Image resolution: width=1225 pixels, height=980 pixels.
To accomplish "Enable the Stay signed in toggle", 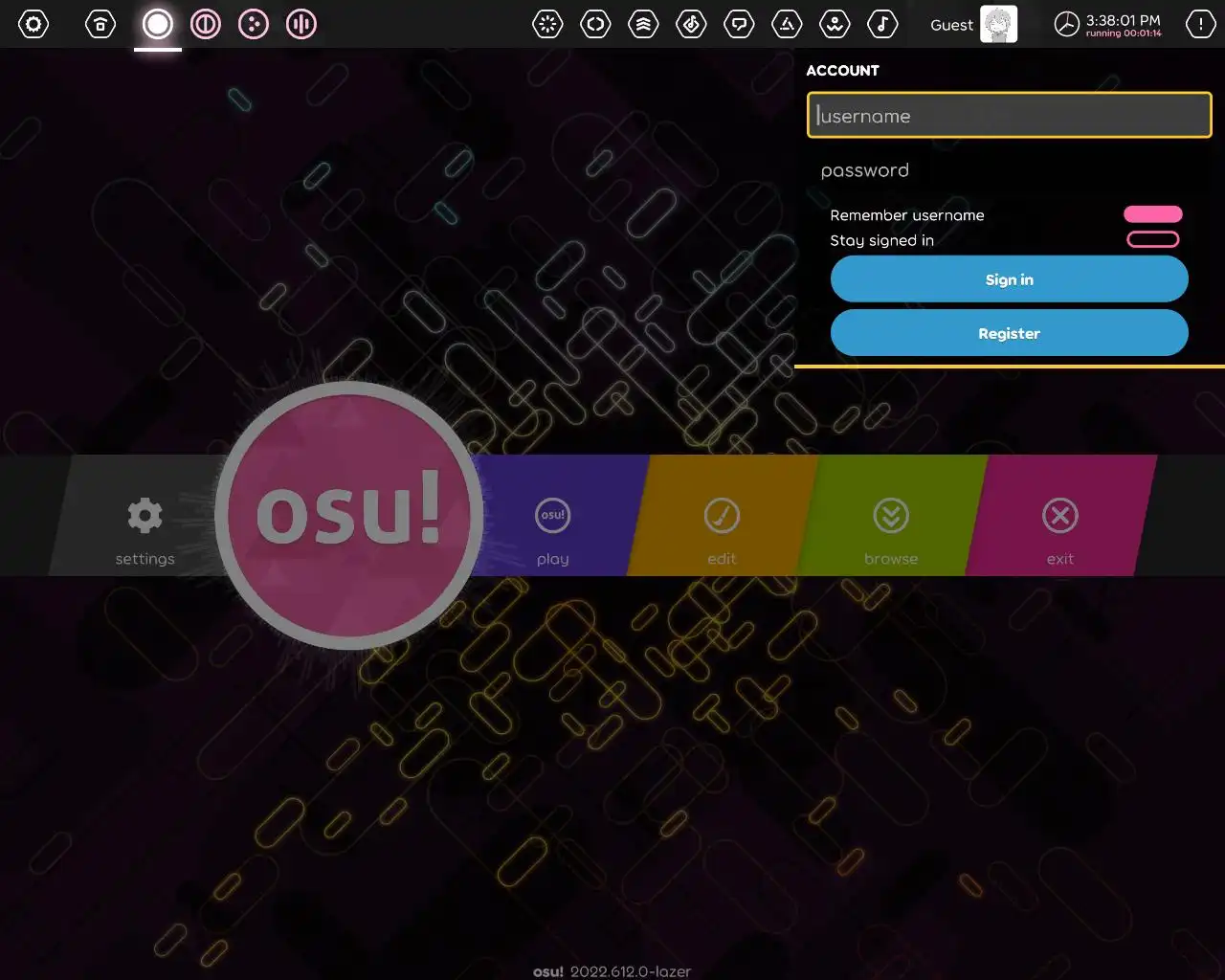I will point(1153,239).
